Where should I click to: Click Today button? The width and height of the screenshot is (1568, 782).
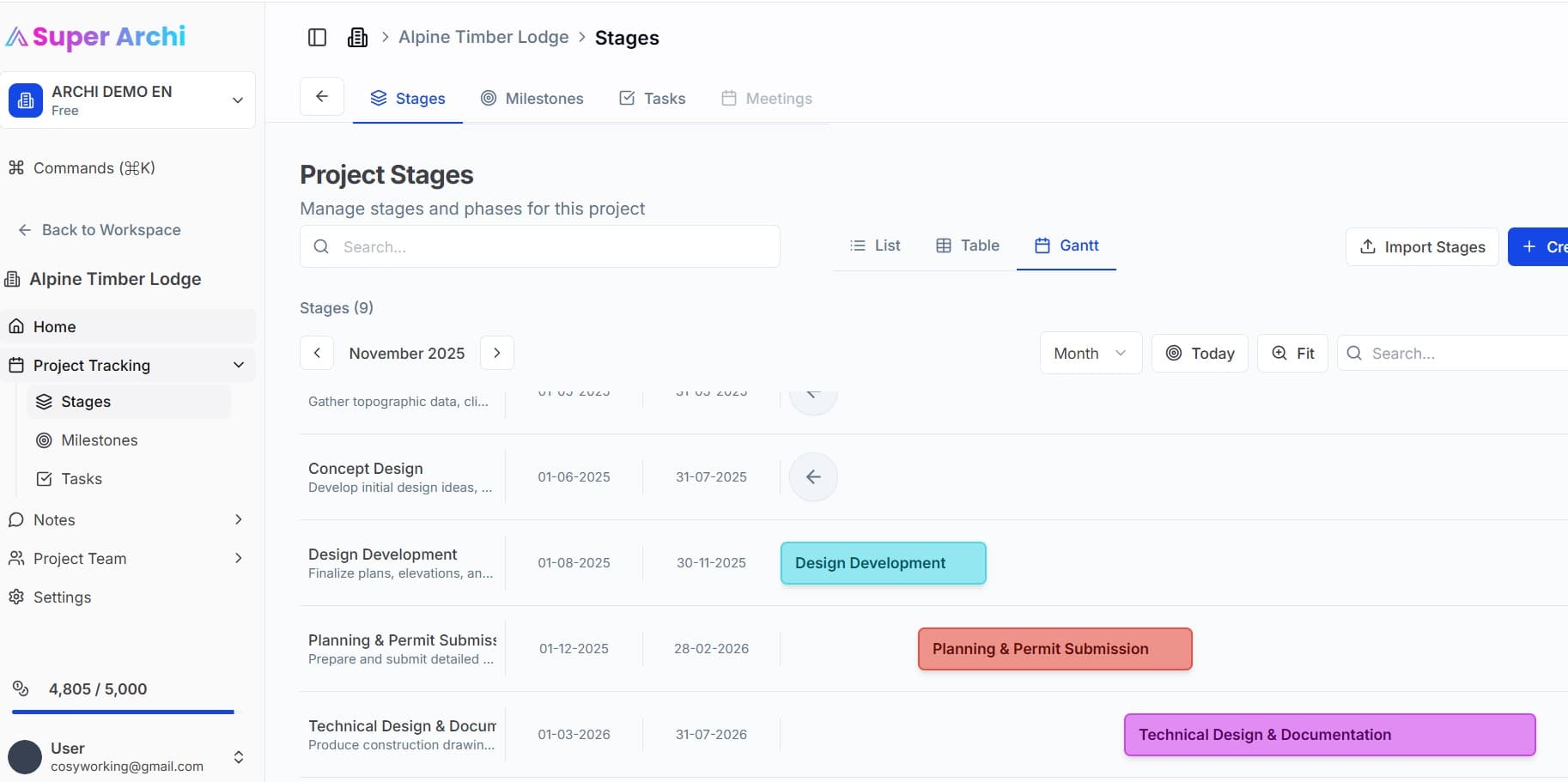click(1200, 353)
